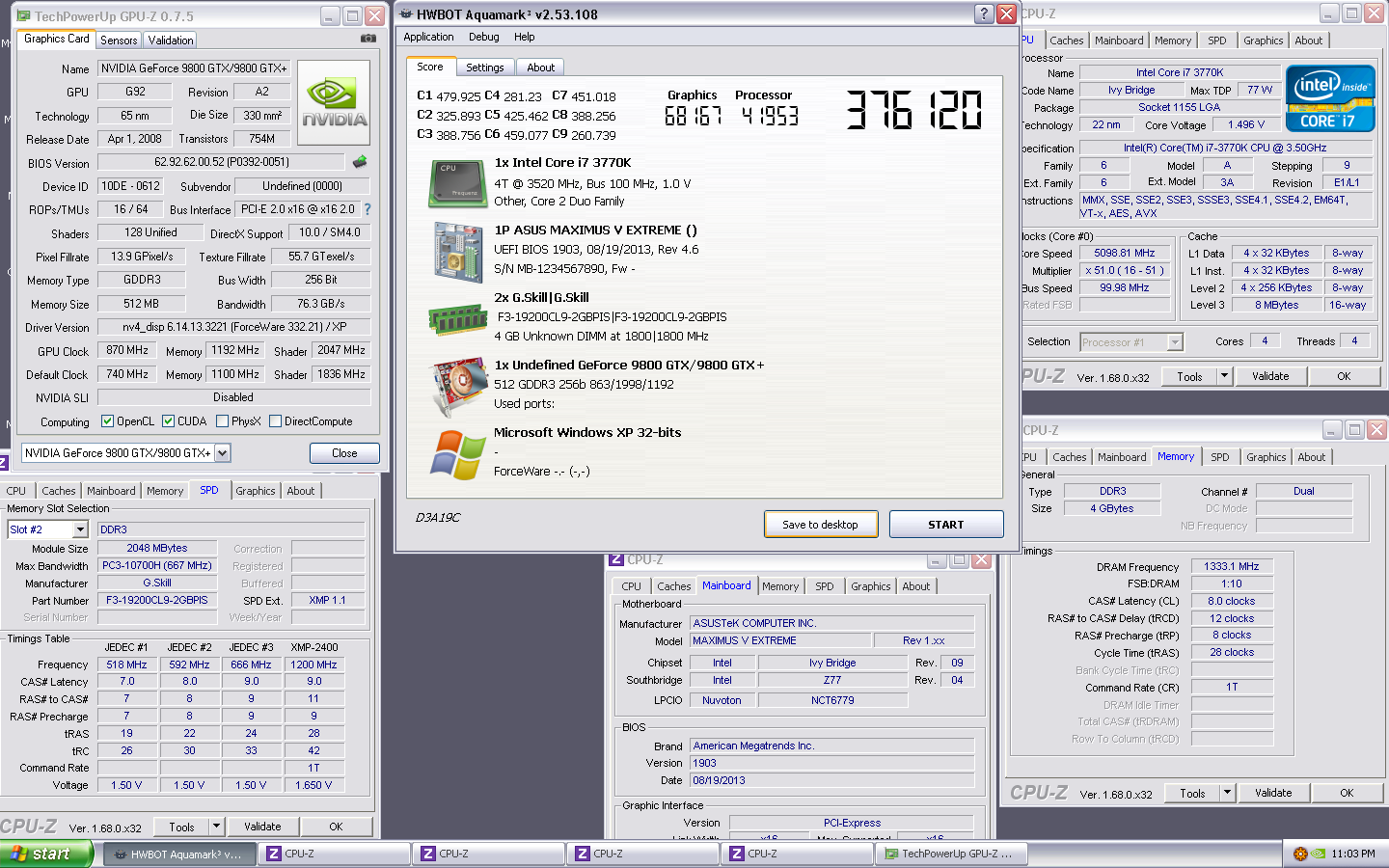Image resolution: width=1389 pixels, height=868 pixels.
Task: Click Tools button in CPU-Z processor window
Action: pyautogui.click(x=1189, y=376)
